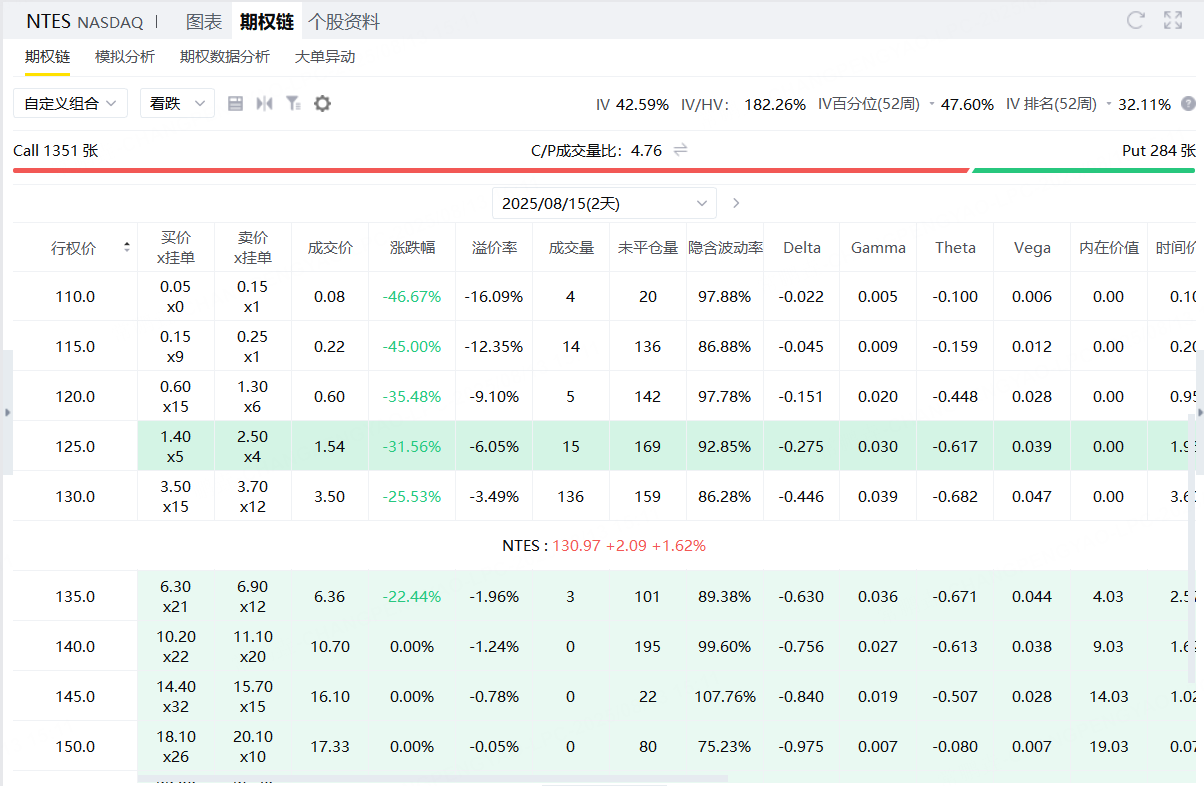
Task: Open the 大单异动 sub-tab
Action: (x=325, y=57)
